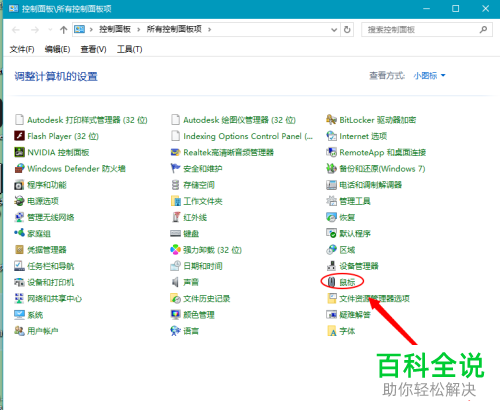The height and width of the screenshot is (410, 500).
Task: Open RemoteApp 和桌面连接 link
Action: click(x=383, y=152)
